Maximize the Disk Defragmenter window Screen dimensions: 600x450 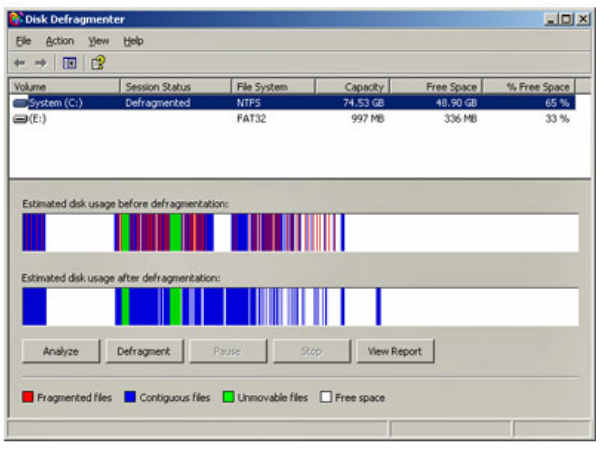[x=565, y=19]
